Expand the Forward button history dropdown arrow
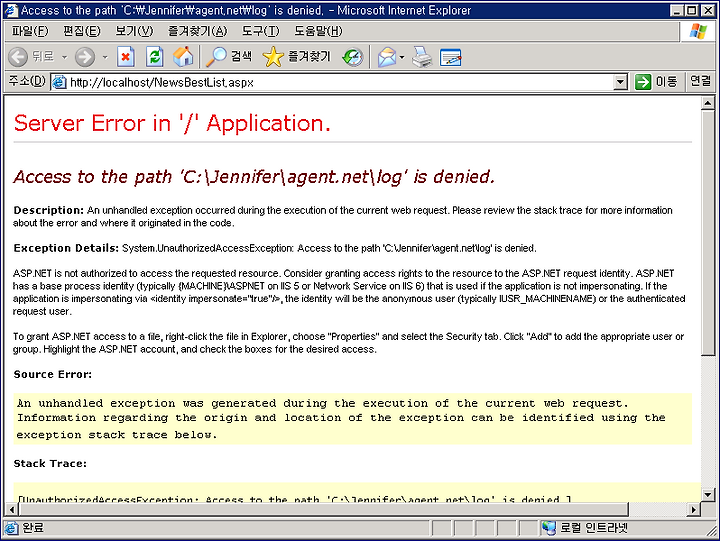Viewport: 720px width, 541px height. click(105, 57)
